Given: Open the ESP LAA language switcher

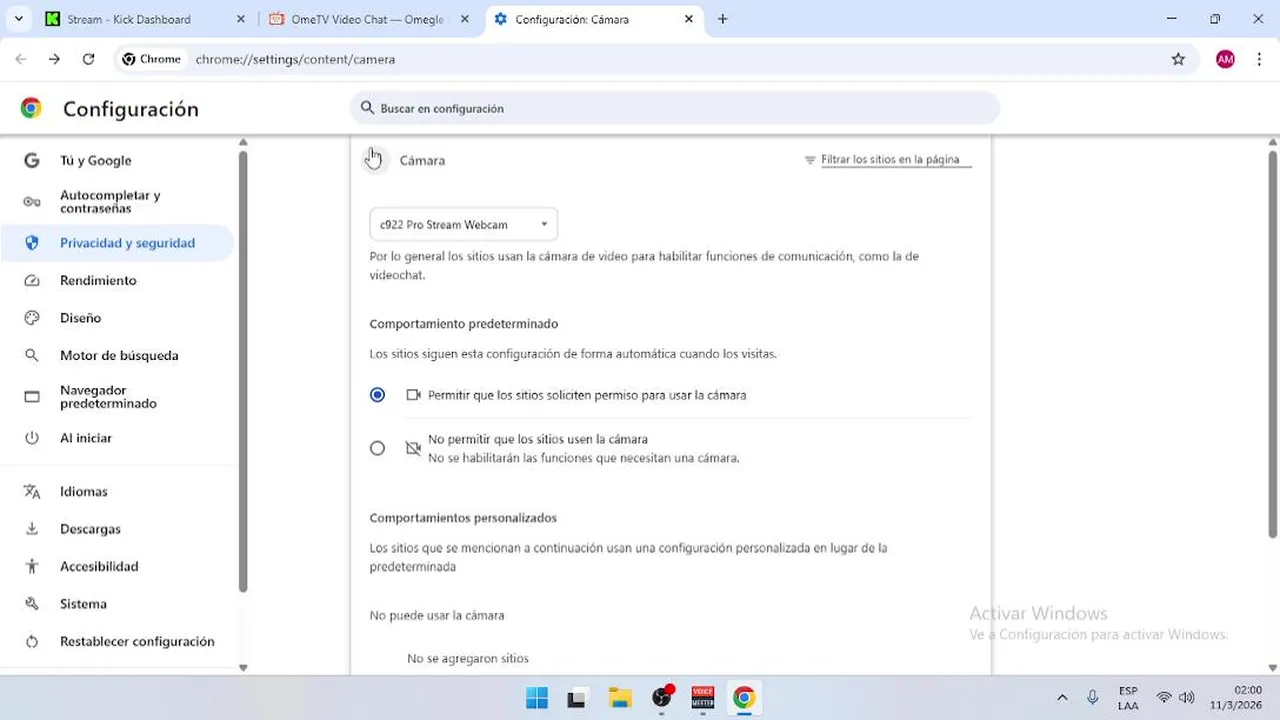Looking at the screenshot, I should pyautogui.click(x=1128, y=698).
